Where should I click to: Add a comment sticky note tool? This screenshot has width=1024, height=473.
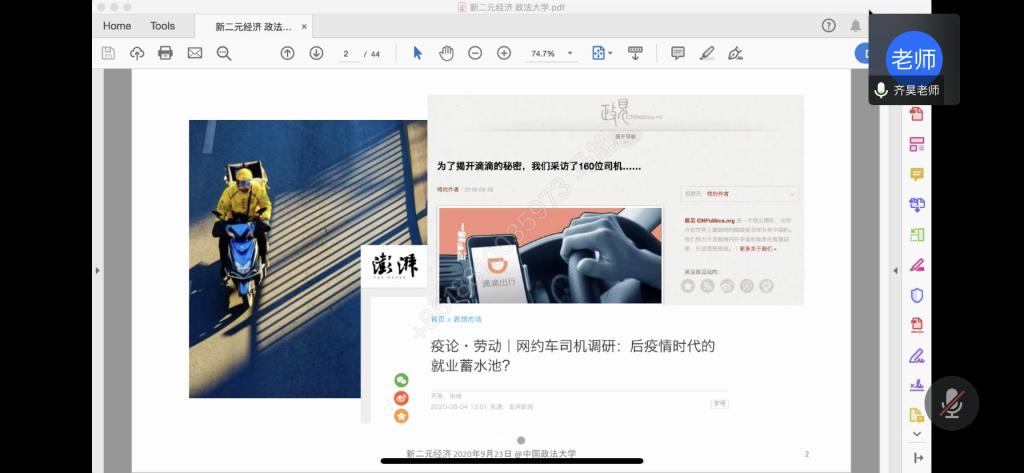click(677, 53)
